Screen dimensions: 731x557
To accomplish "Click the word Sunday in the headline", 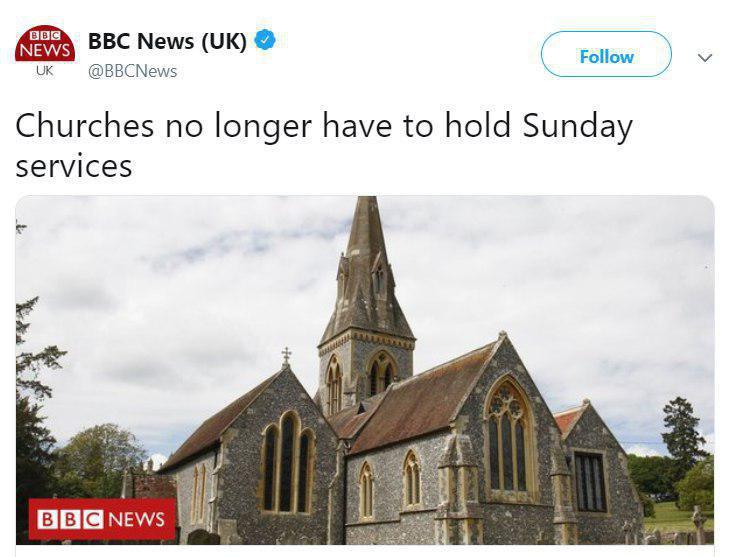I will pyautogui.click(x=577, y=126).
